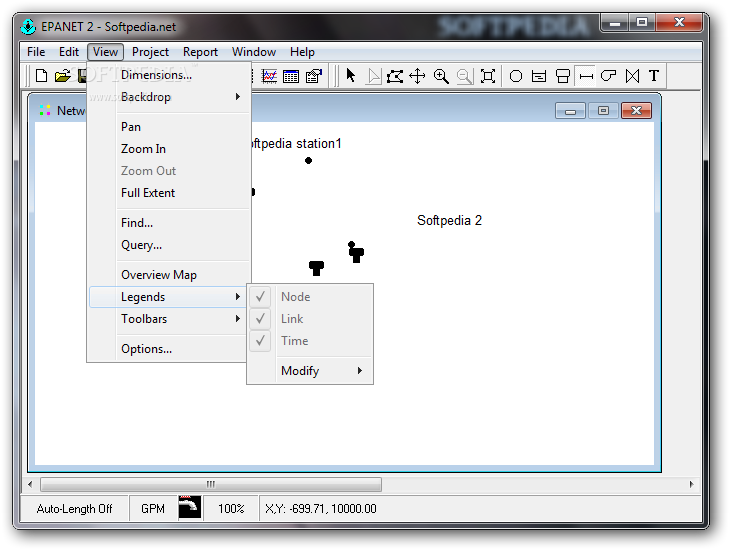This screenshot has height=550, width=730.
Task: Expand the Modify submenu
Action: (x=310, y=371)
